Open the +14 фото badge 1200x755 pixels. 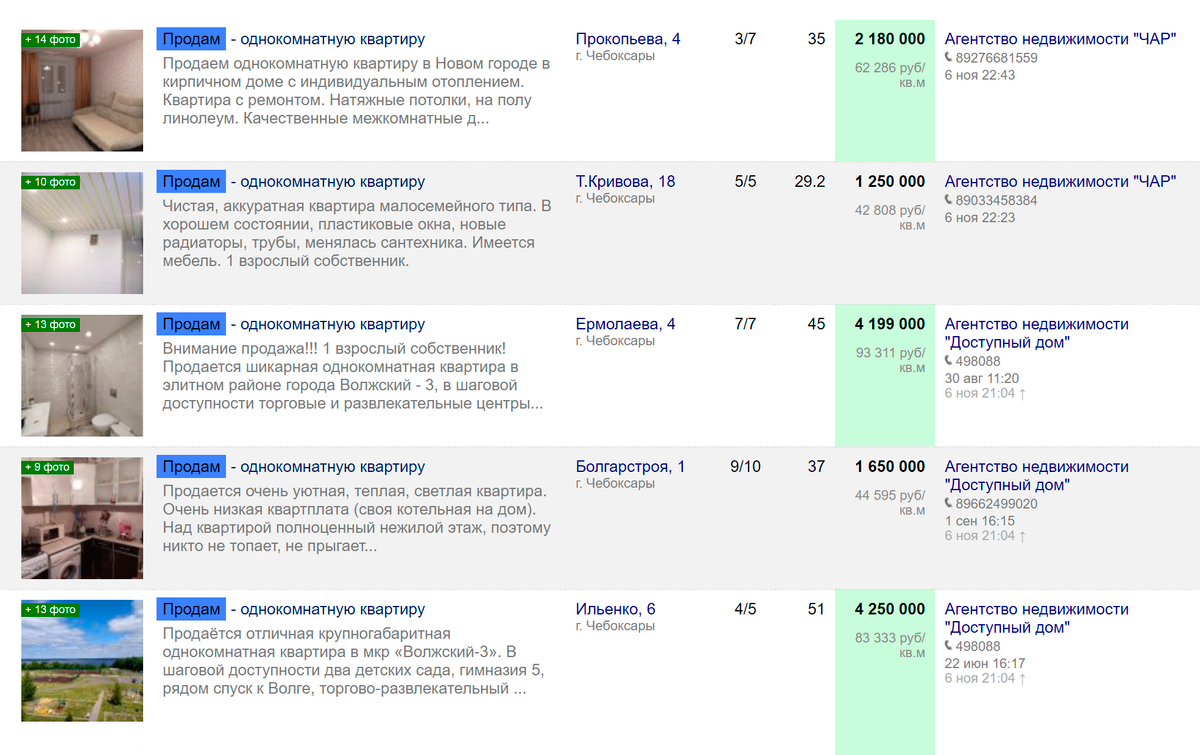[x=50, y=40]
